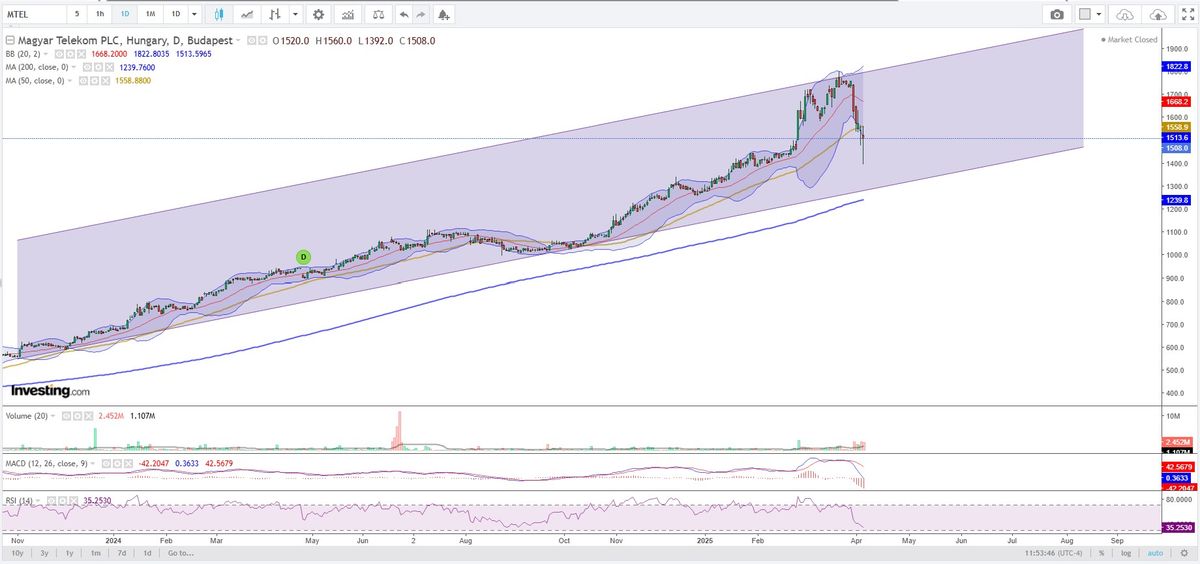Viewport: 1200px width, 564px height.
Task: Click the green D dividend marker
Action: 304,257
